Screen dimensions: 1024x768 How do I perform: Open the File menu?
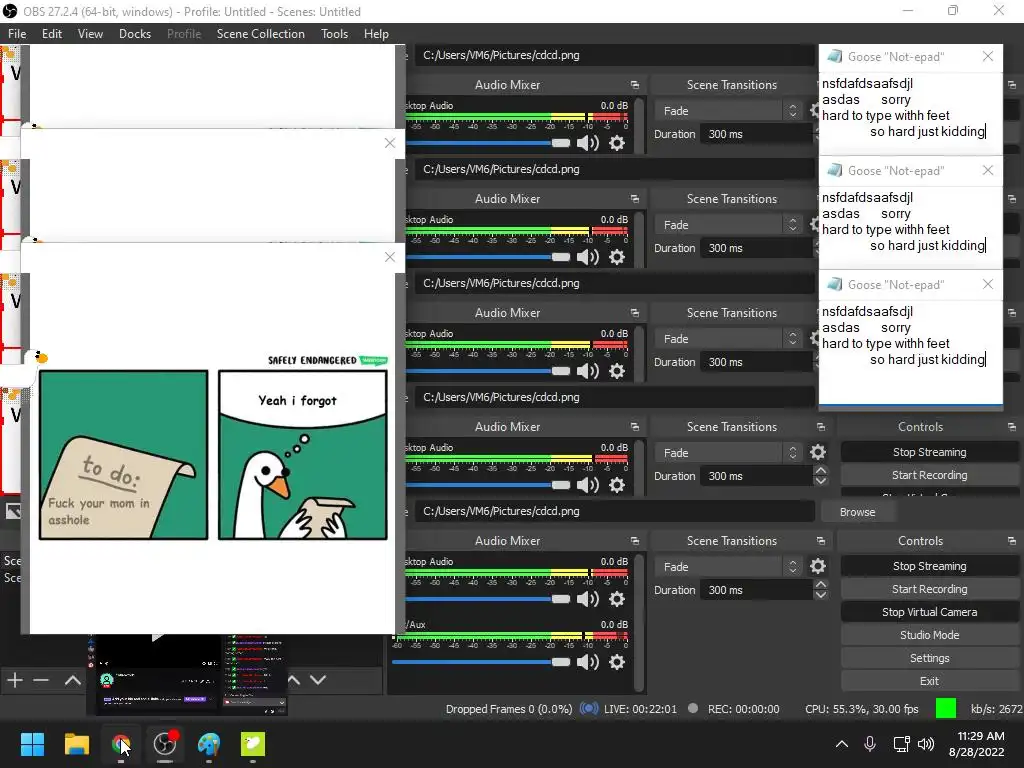point(17,34)
